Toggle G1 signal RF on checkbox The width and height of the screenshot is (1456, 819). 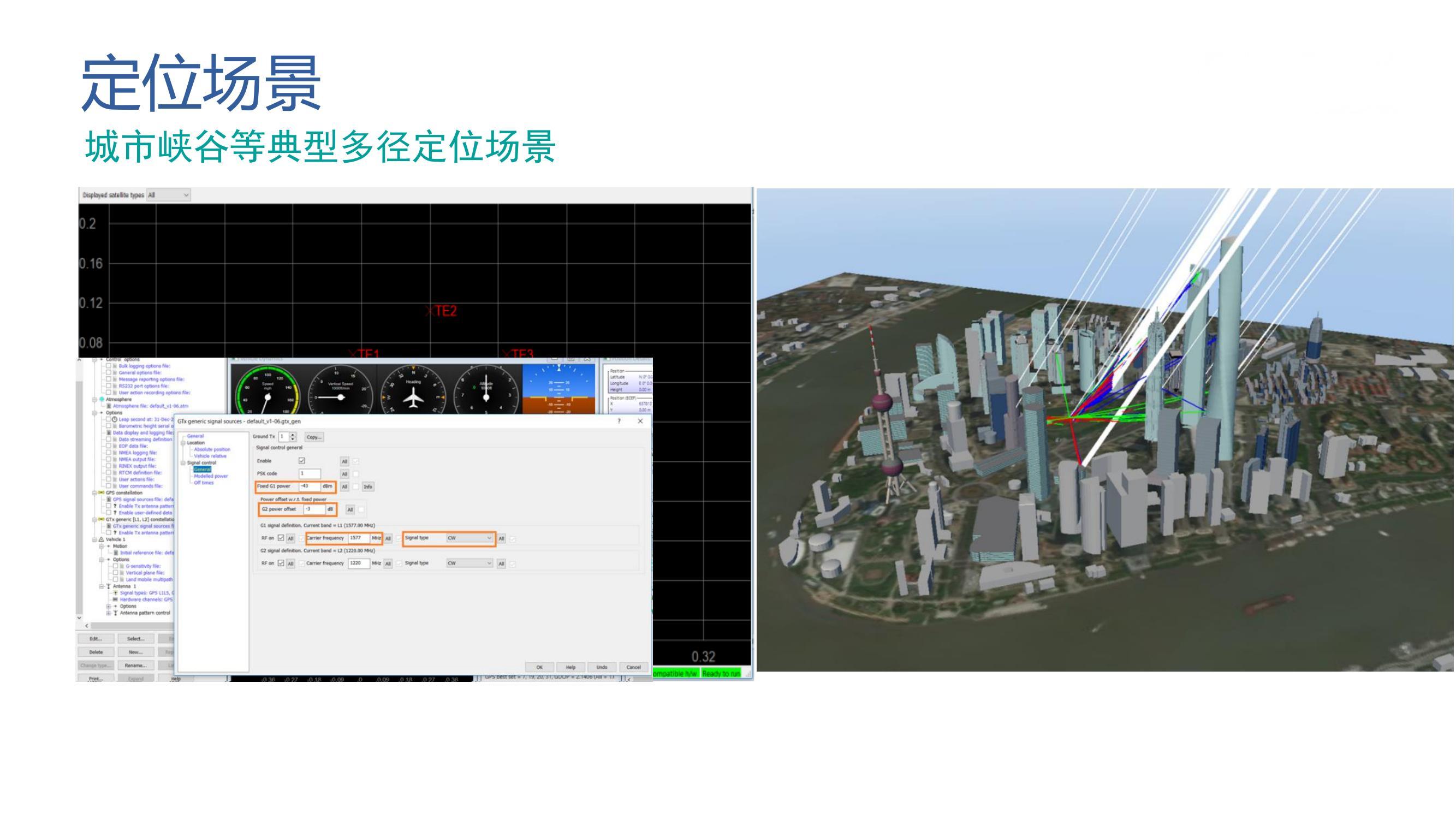(281, 537)
